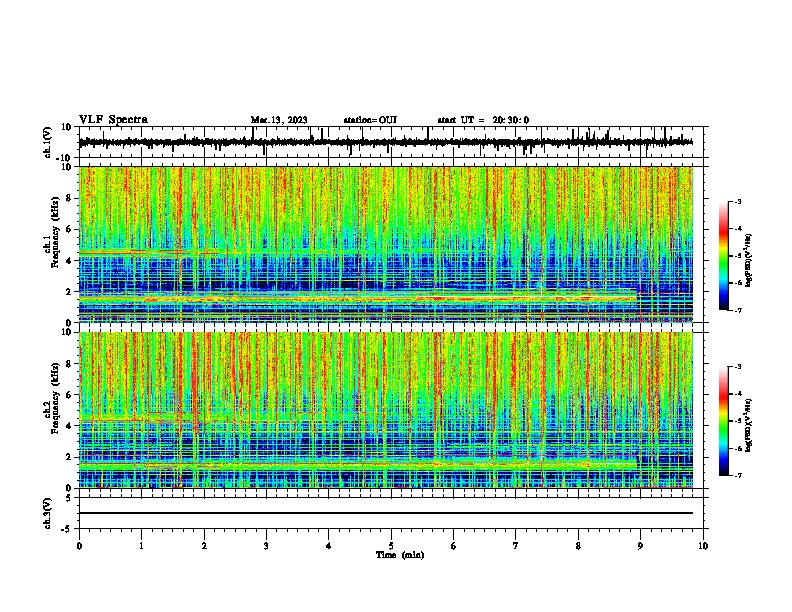The image size is (792, 612).
Task: Click the ch.3(V) axis label
Action: [48, 514]
